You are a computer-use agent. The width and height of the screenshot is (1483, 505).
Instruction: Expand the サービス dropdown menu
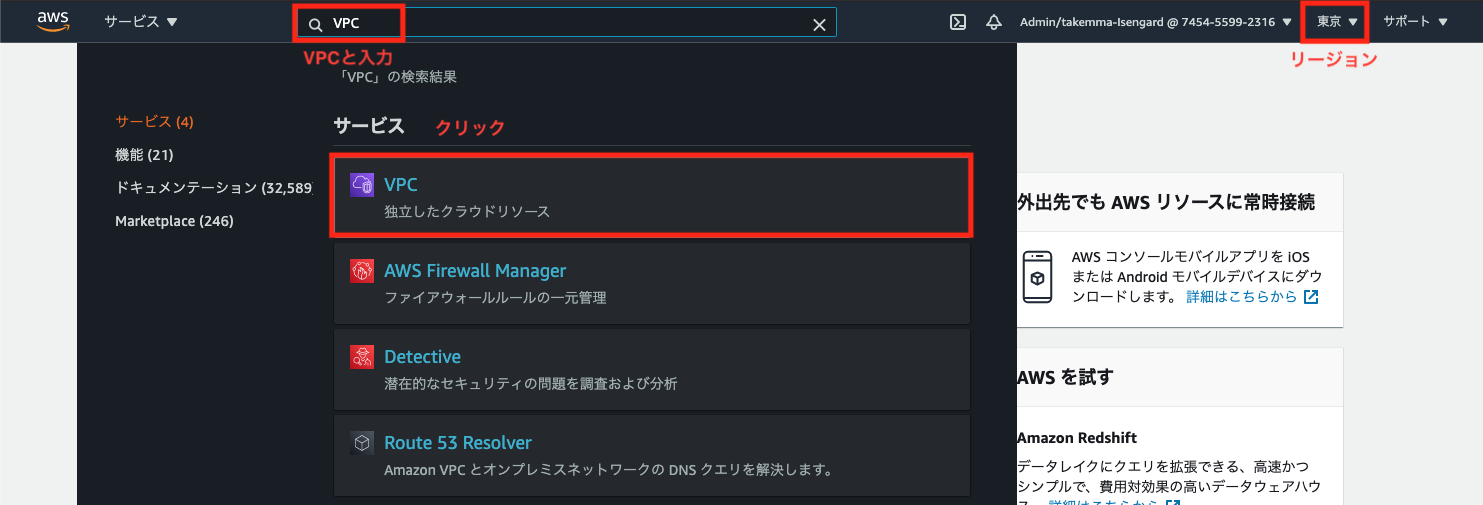[141, 21]
